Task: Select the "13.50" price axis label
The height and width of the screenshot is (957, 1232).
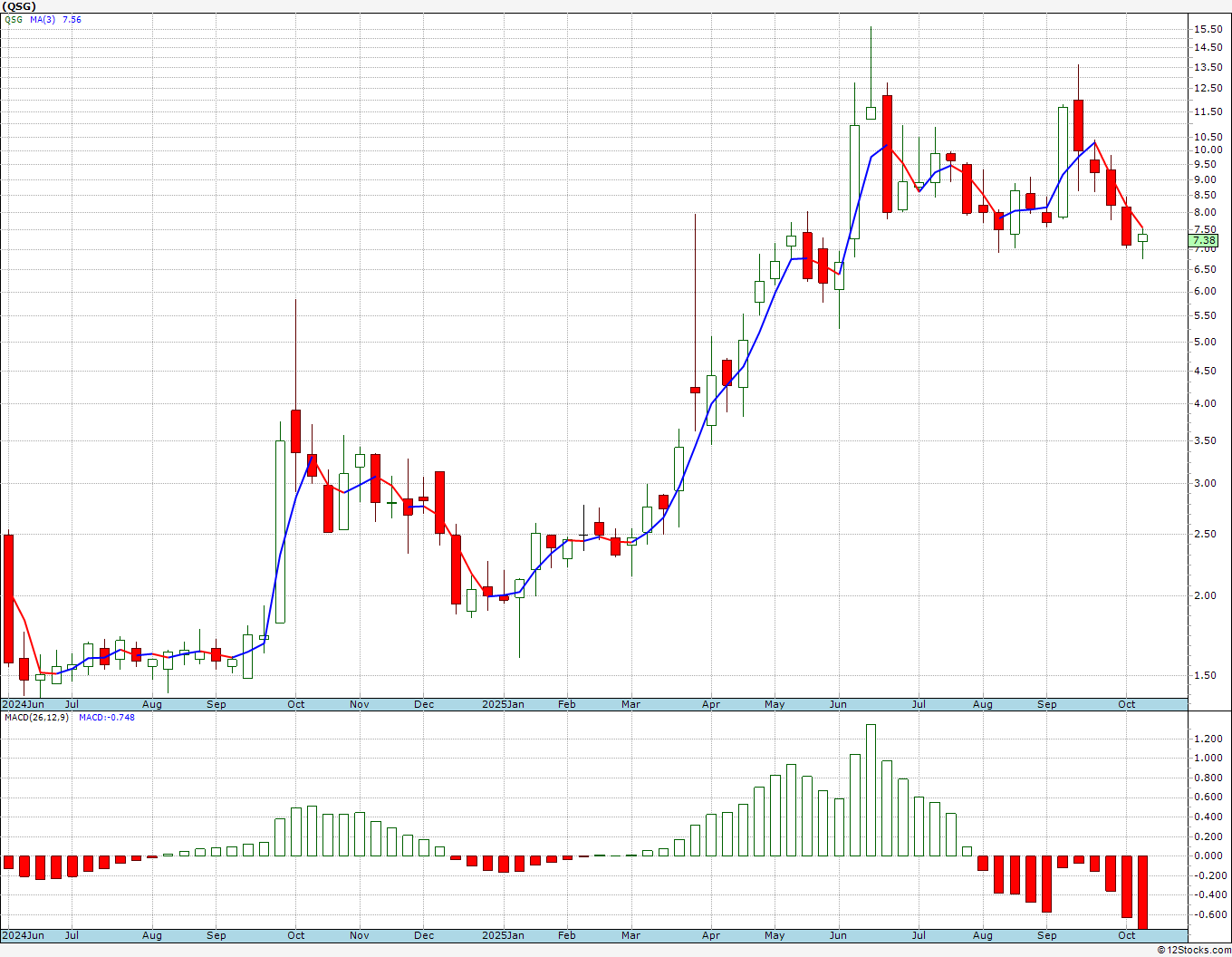Action: (1208, 67)
